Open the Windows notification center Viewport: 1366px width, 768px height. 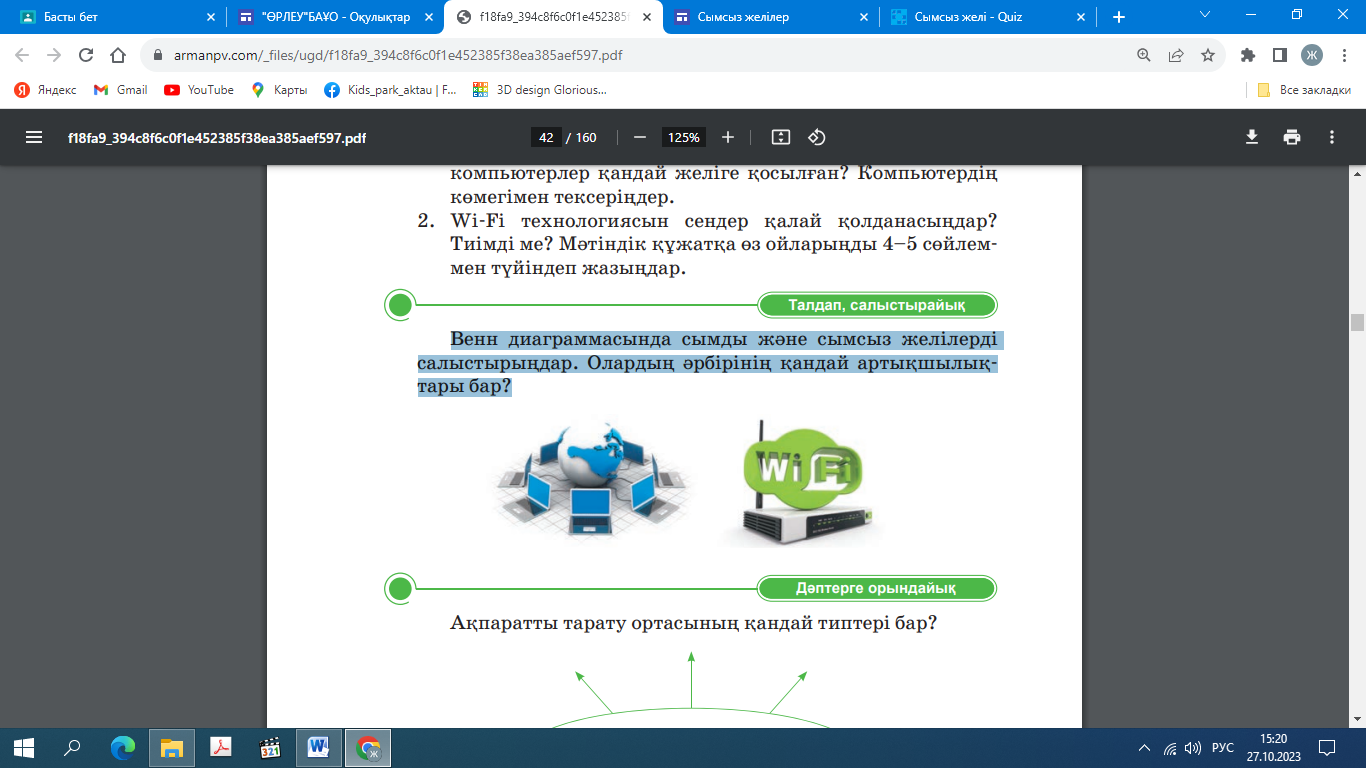(x=1327, y=747)
